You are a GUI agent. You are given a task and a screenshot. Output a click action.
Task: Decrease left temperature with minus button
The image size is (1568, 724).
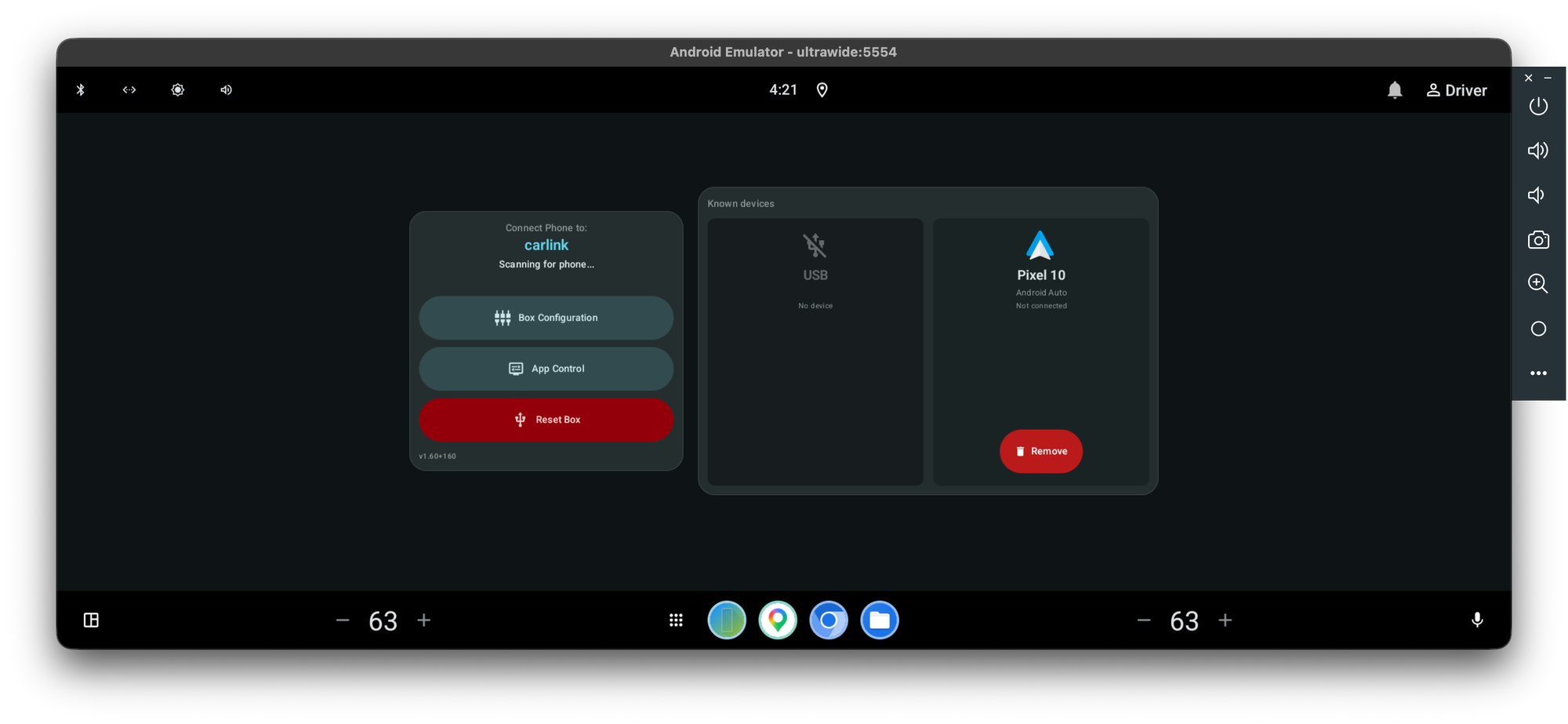343,620
